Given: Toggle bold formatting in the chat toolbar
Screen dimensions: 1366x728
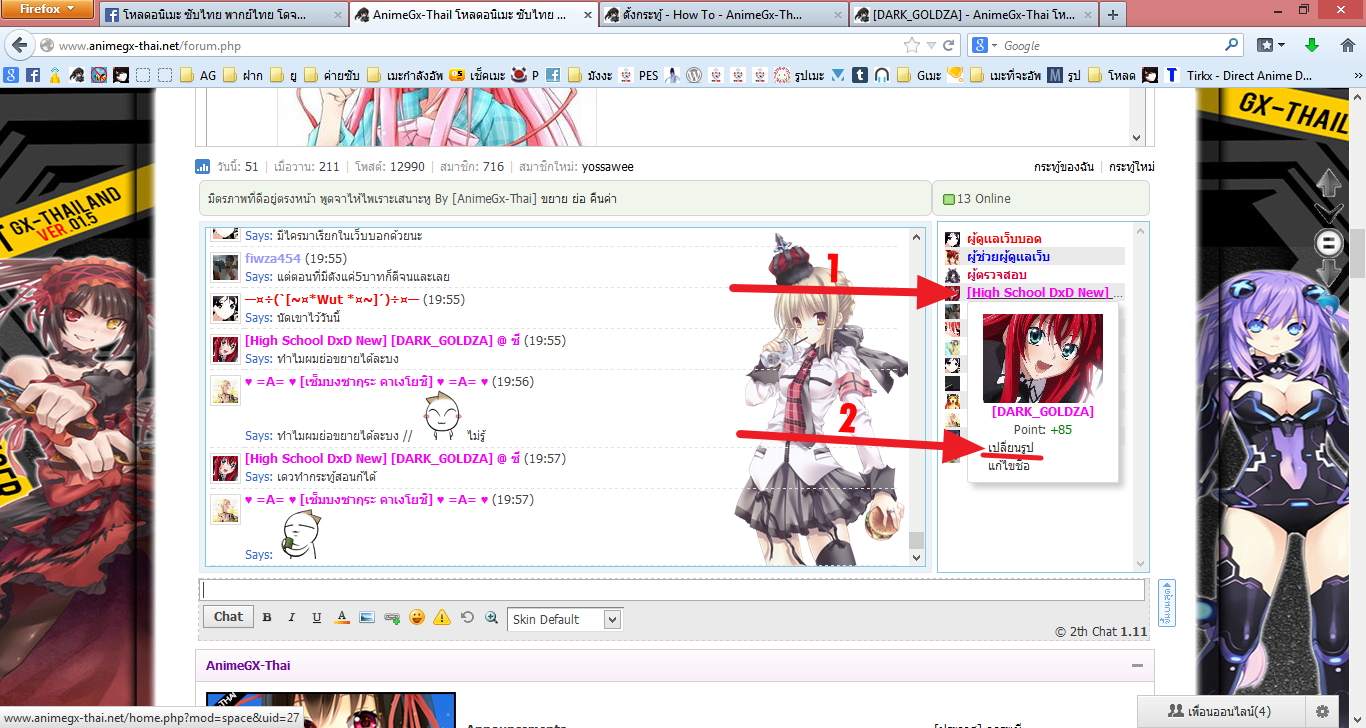Looking at the screenshot, I should tap(267, 618).
